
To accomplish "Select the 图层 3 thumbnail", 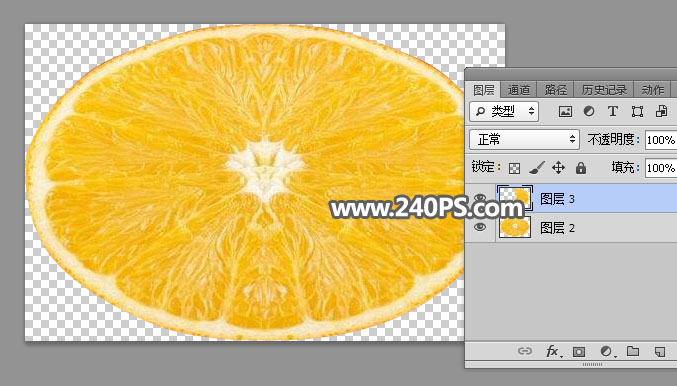I will [x=515, y=198].
